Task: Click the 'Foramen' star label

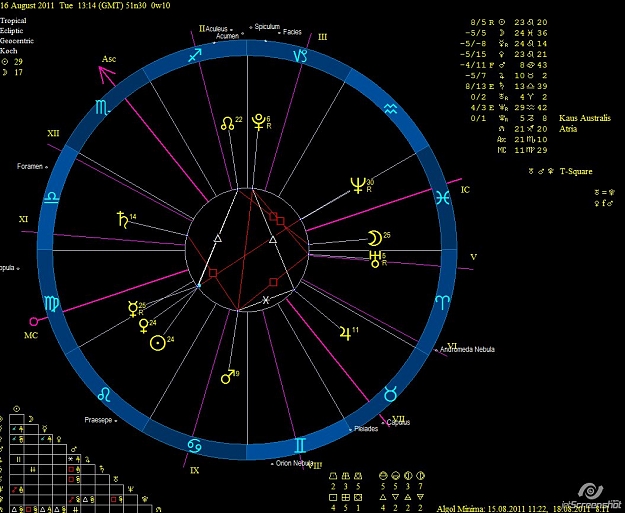Action: coord(30,166)
